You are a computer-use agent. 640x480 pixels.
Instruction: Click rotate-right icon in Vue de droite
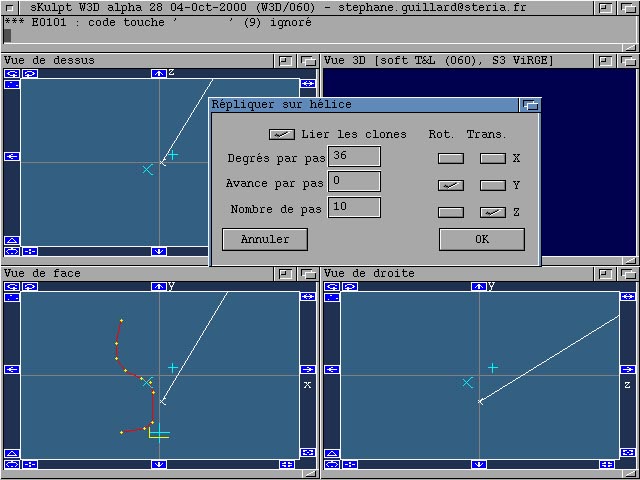pyautogui.click(x=350, y=287)
